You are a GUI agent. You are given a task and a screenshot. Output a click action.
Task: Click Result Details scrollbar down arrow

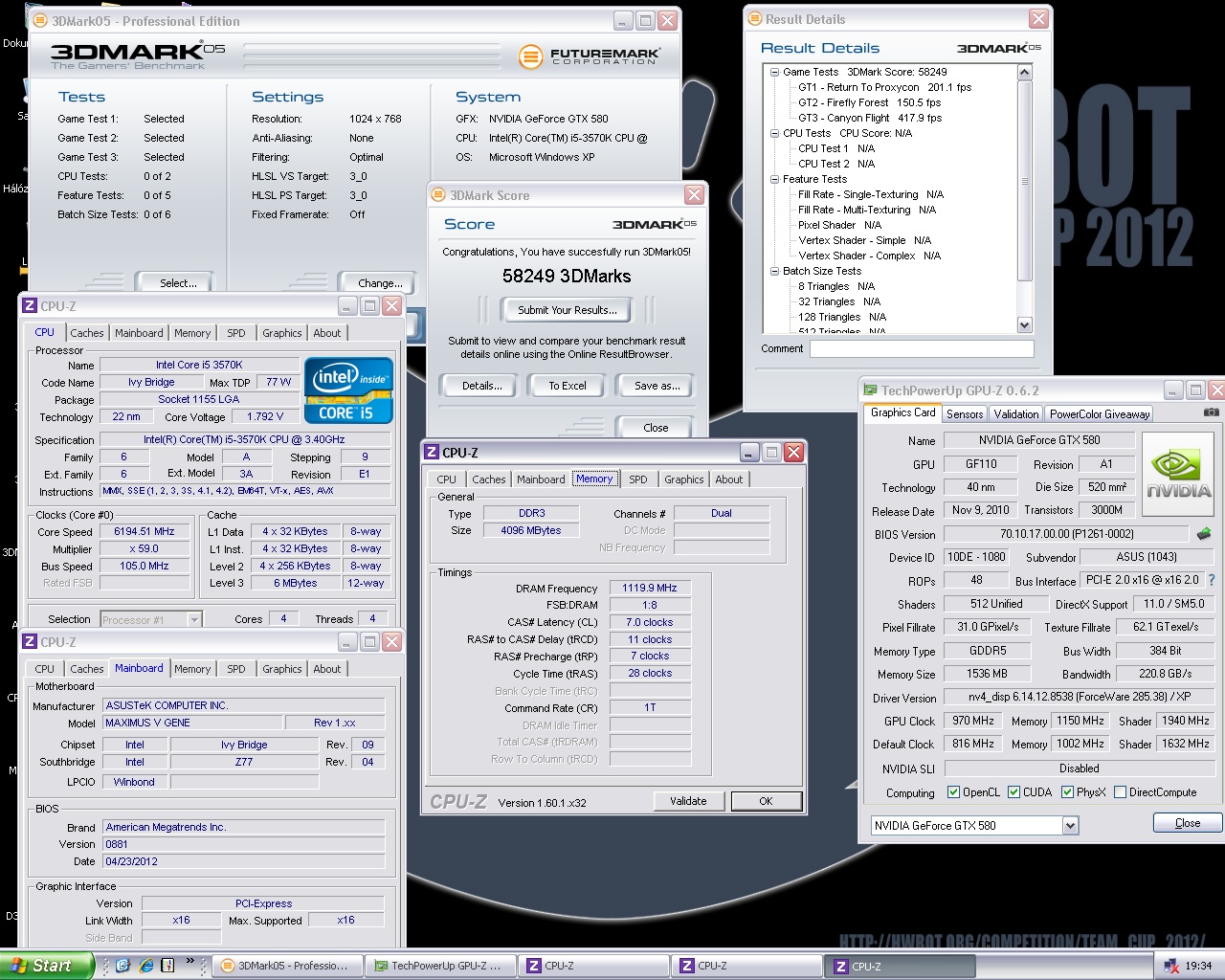(1024, 324)
